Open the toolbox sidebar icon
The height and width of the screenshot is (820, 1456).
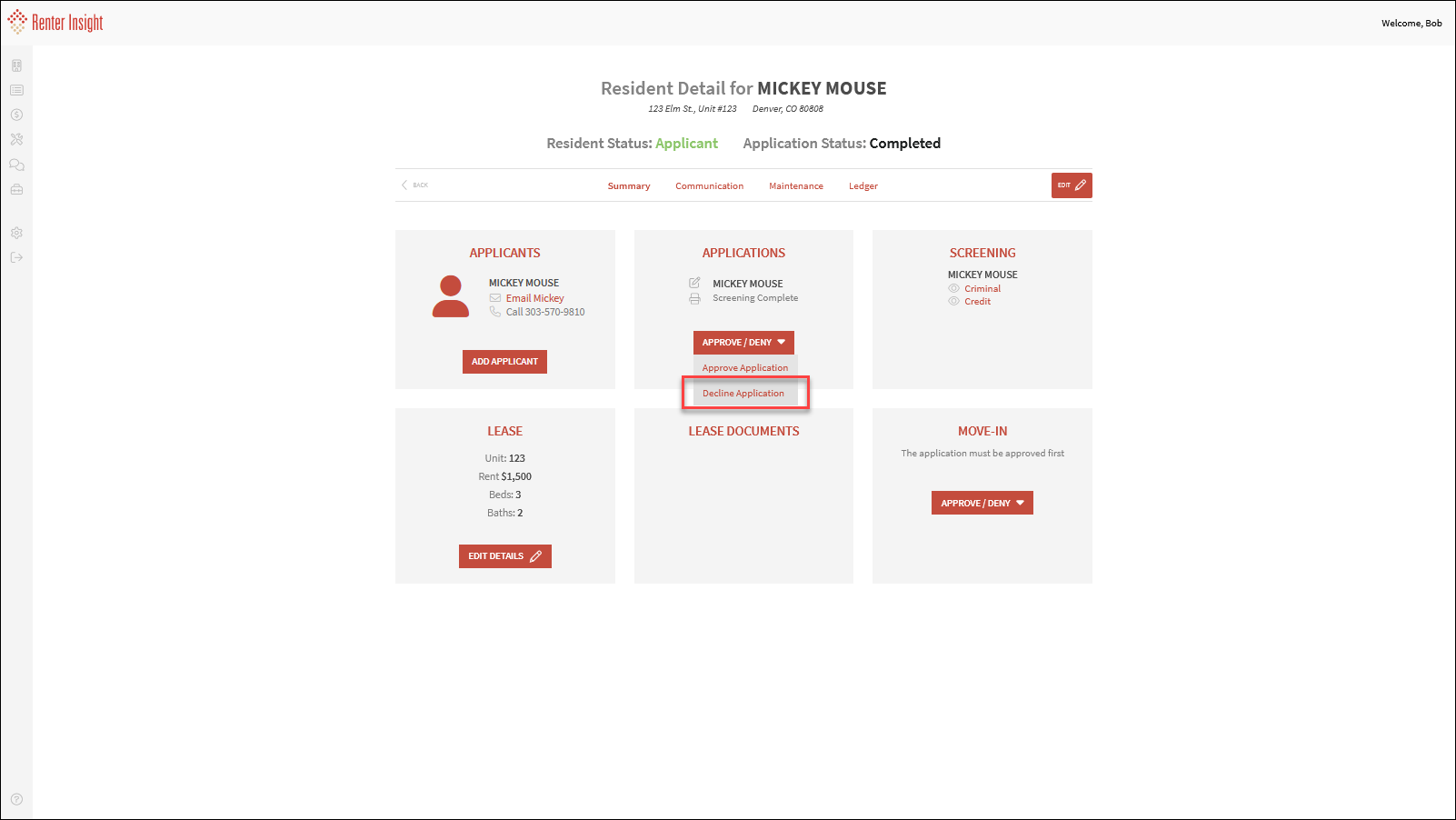tap(16, 189)
